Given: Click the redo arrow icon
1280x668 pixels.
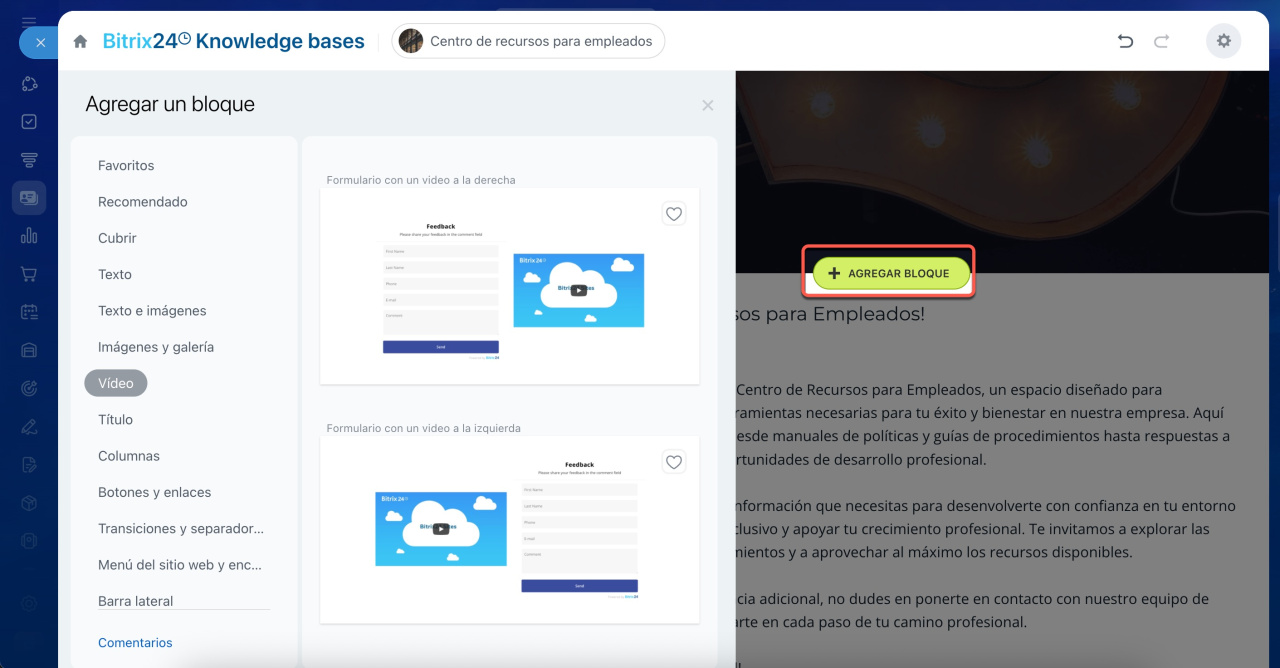Looking at the screenshot, I should click(1161, 41).
